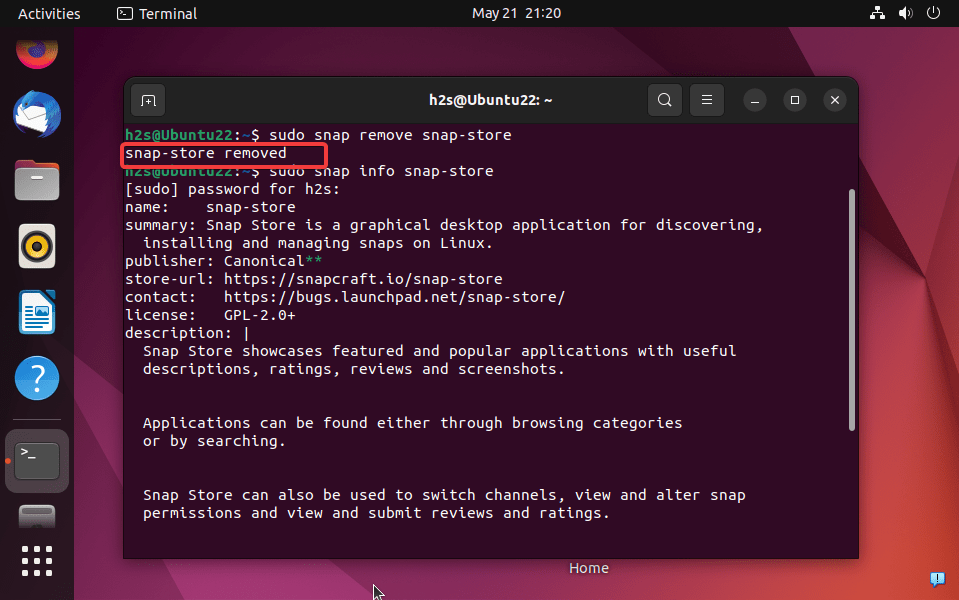Click the 'snap-store removed' output line
This screenshot has height=600, width=959.
click(x=206, y=153)
